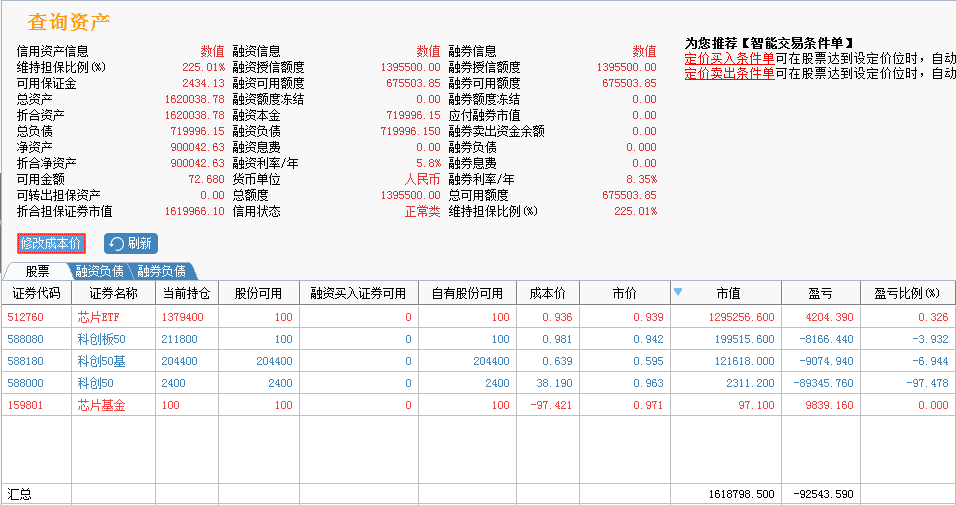
Task: Select stock code 588080 row
Action: 478,339
